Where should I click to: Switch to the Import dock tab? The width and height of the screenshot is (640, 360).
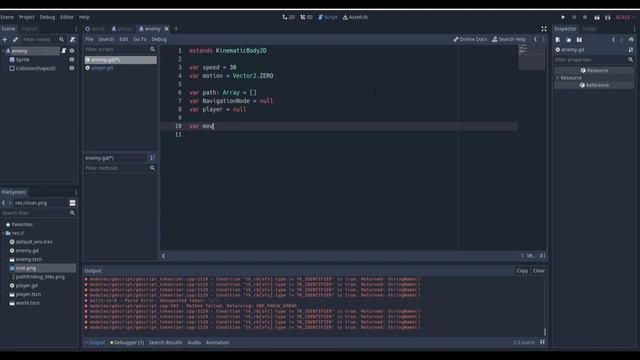(x=29, y=29)
